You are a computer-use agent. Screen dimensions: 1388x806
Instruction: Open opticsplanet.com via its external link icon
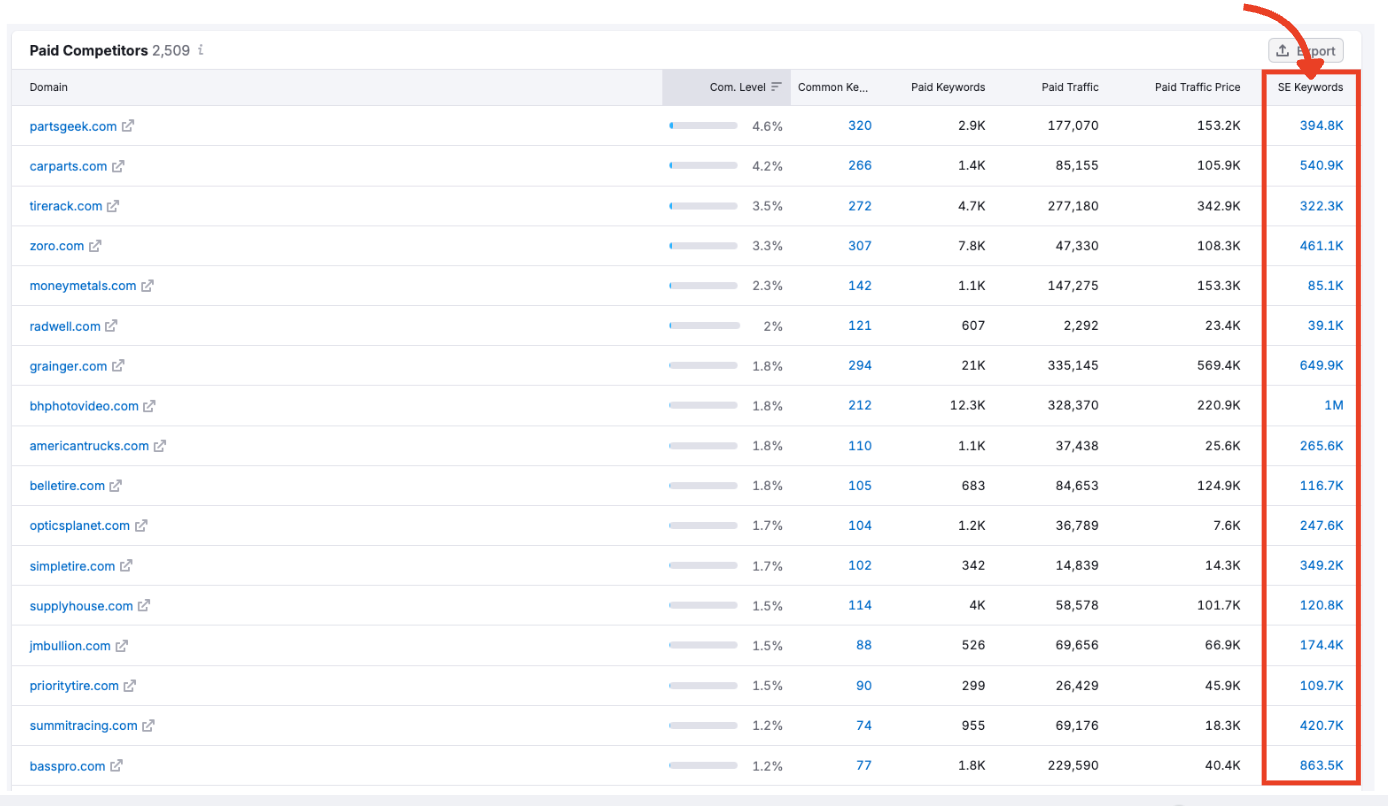coord(142,525)
